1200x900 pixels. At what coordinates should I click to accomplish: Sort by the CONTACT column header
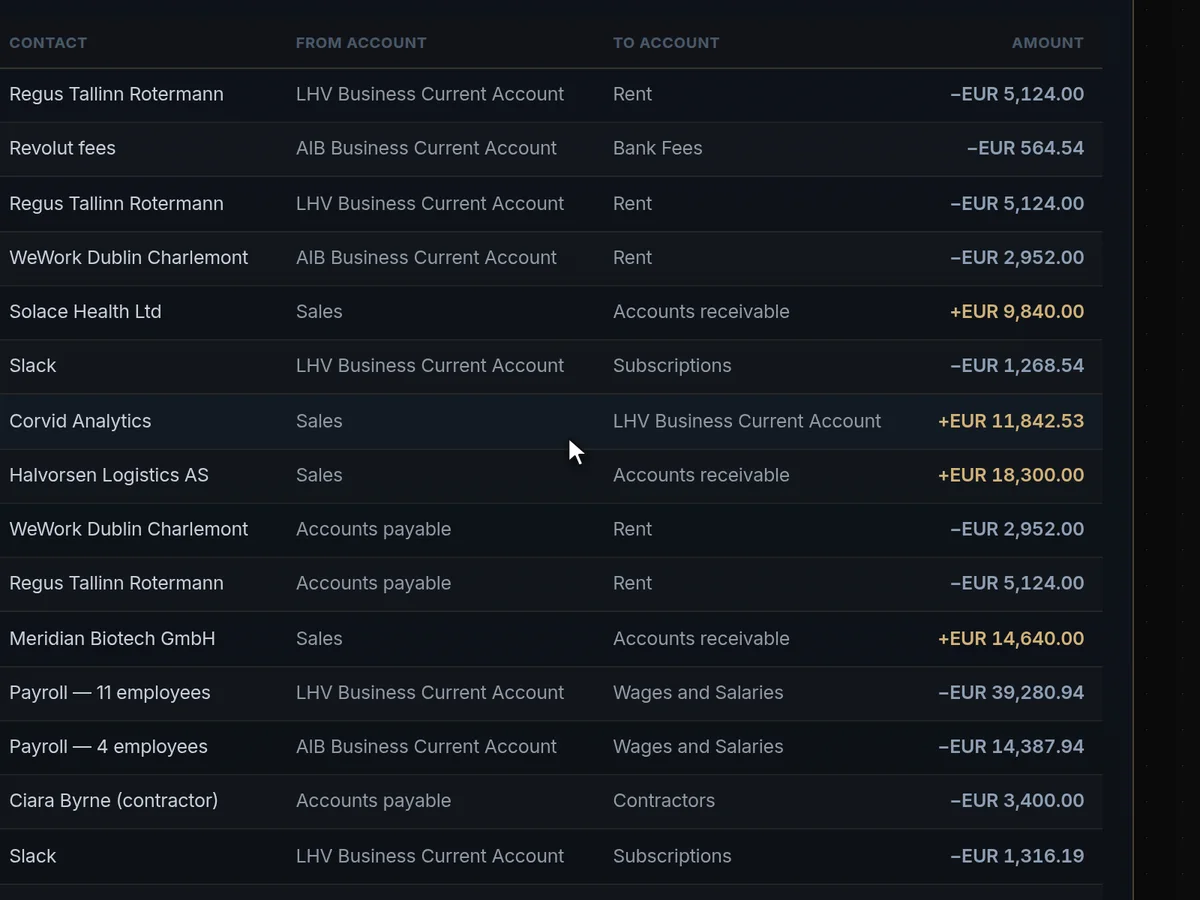[x=48, y=43]
